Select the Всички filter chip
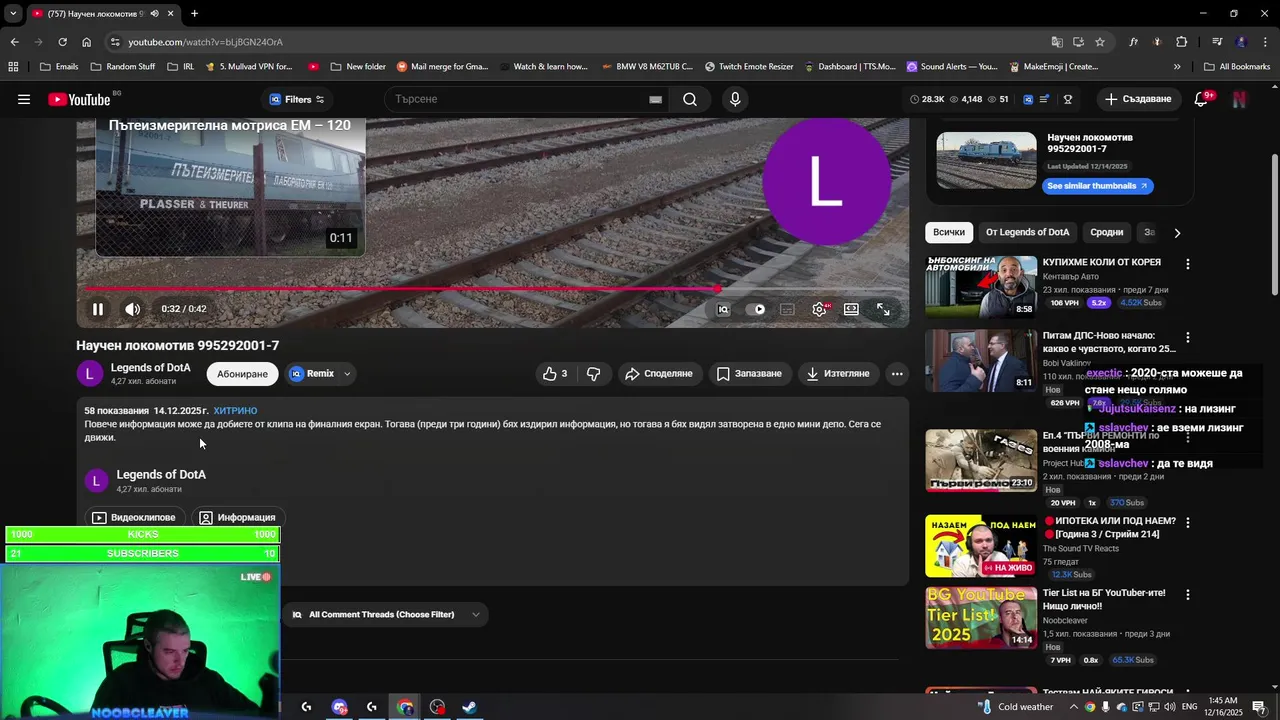The height and width of the screenshot is (720, 1280). tap(949, 232)
